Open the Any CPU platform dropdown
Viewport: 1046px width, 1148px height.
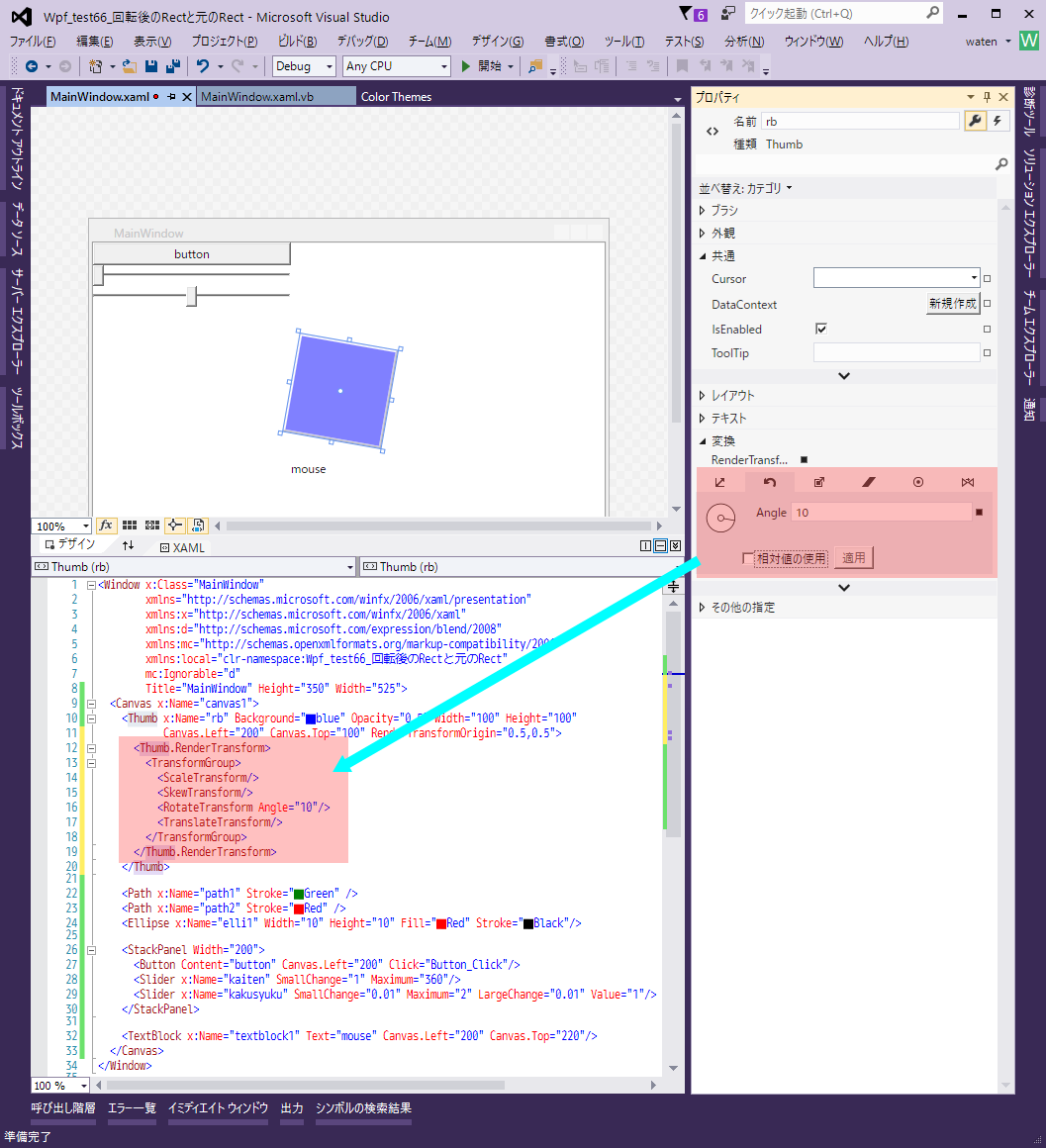coord(396,65)
